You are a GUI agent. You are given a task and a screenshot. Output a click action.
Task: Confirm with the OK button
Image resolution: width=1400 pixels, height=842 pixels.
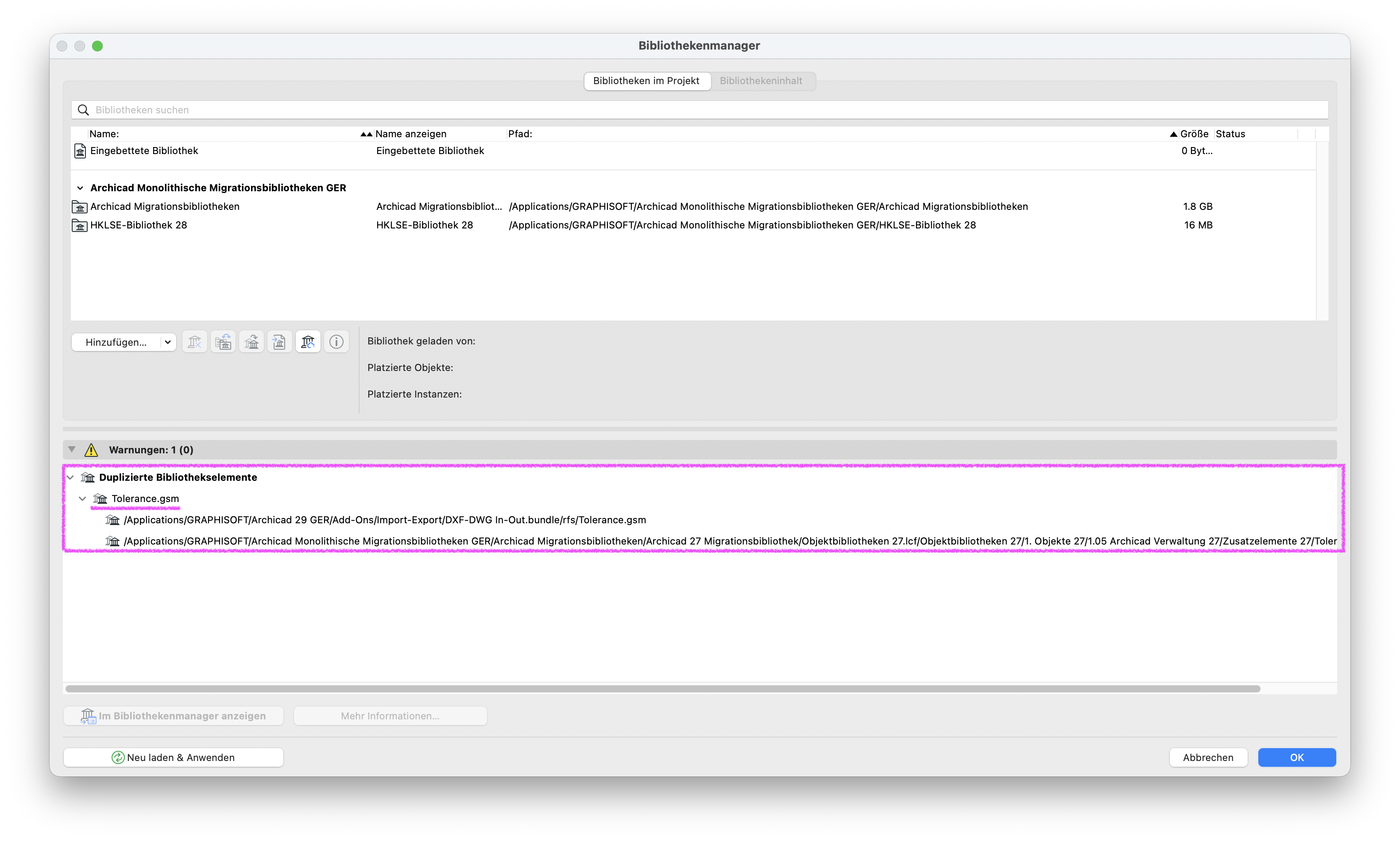[x=1297, y=757]
